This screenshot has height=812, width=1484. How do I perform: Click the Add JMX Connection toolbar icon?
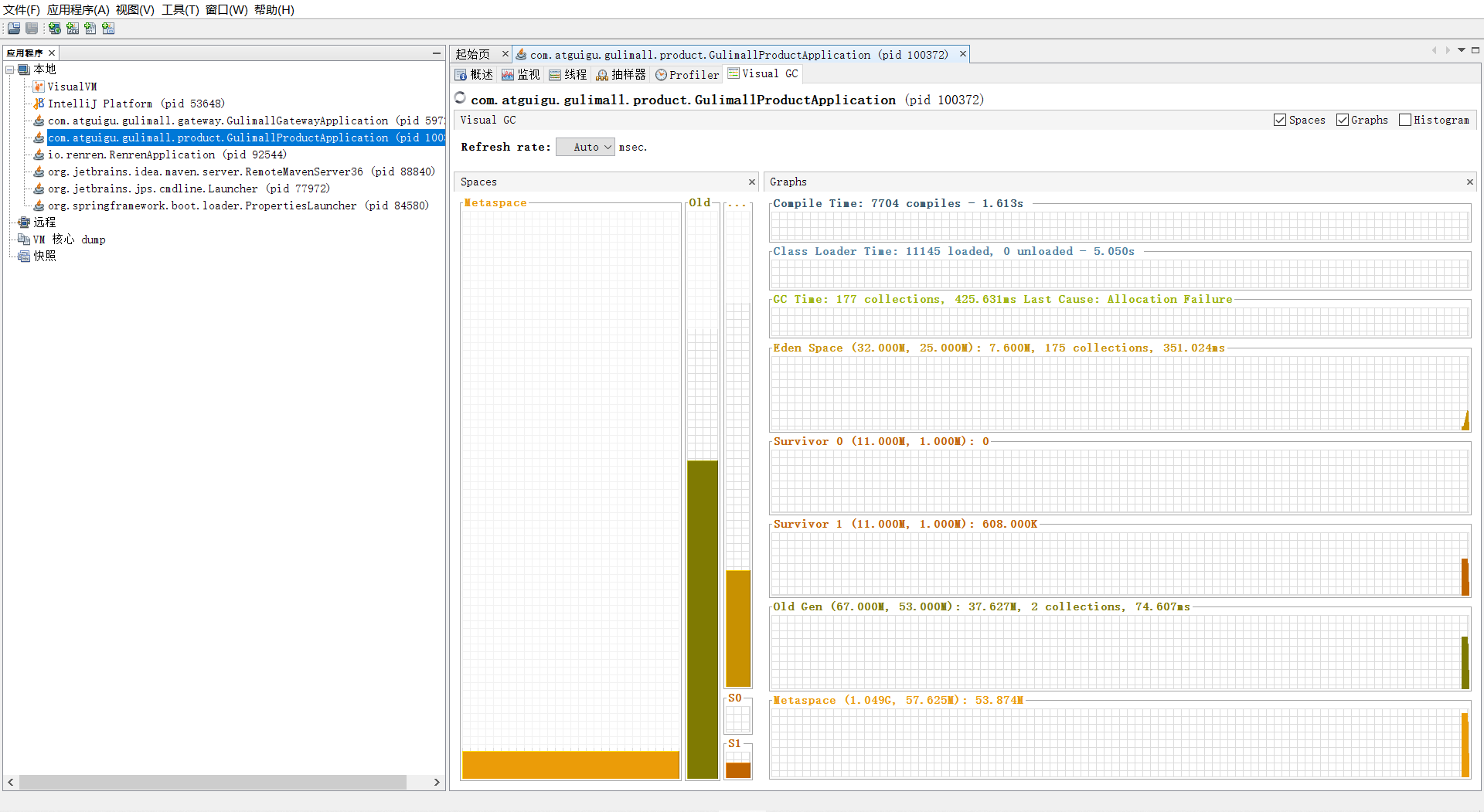73,29
